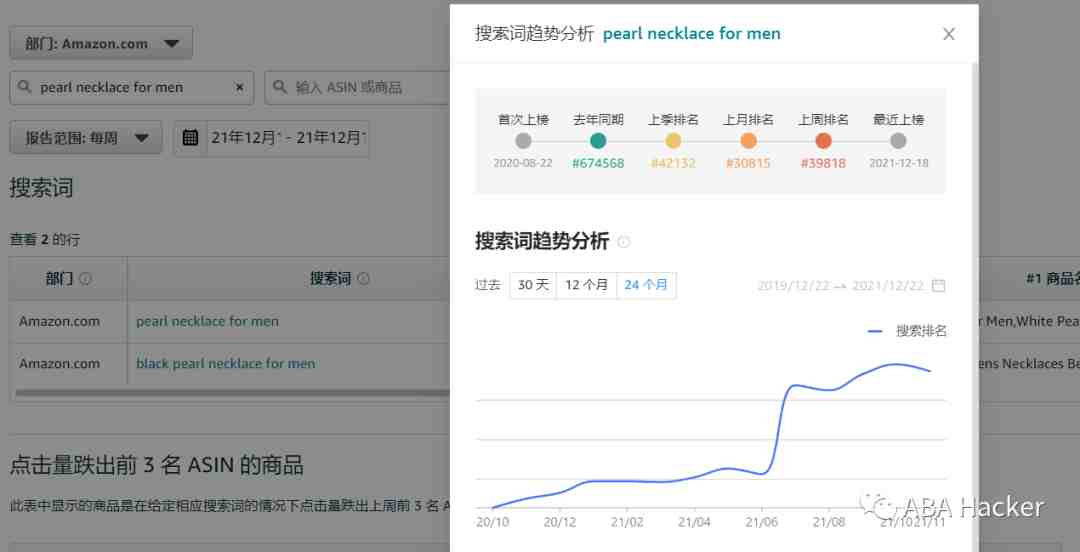Click the info icon beside 搜索词趋势分析 heading
The height and width of the screenshot is (552, 1080).
coord(623,242)
